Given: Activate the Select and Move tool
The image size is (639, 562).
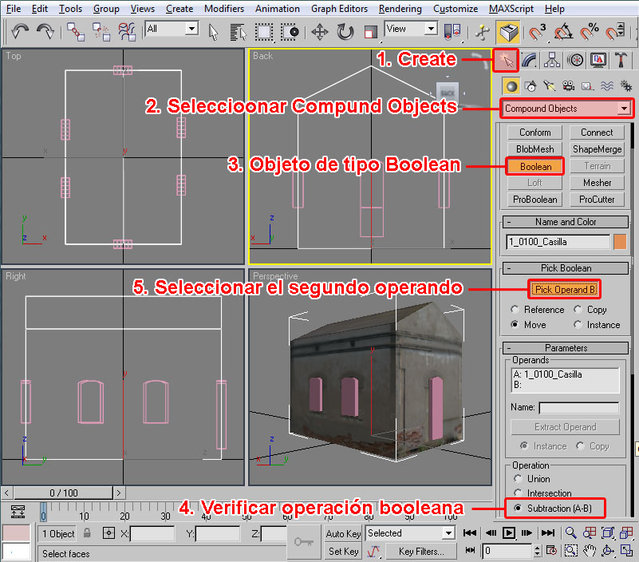Looking at the screenshot, I should pos(320,32).
